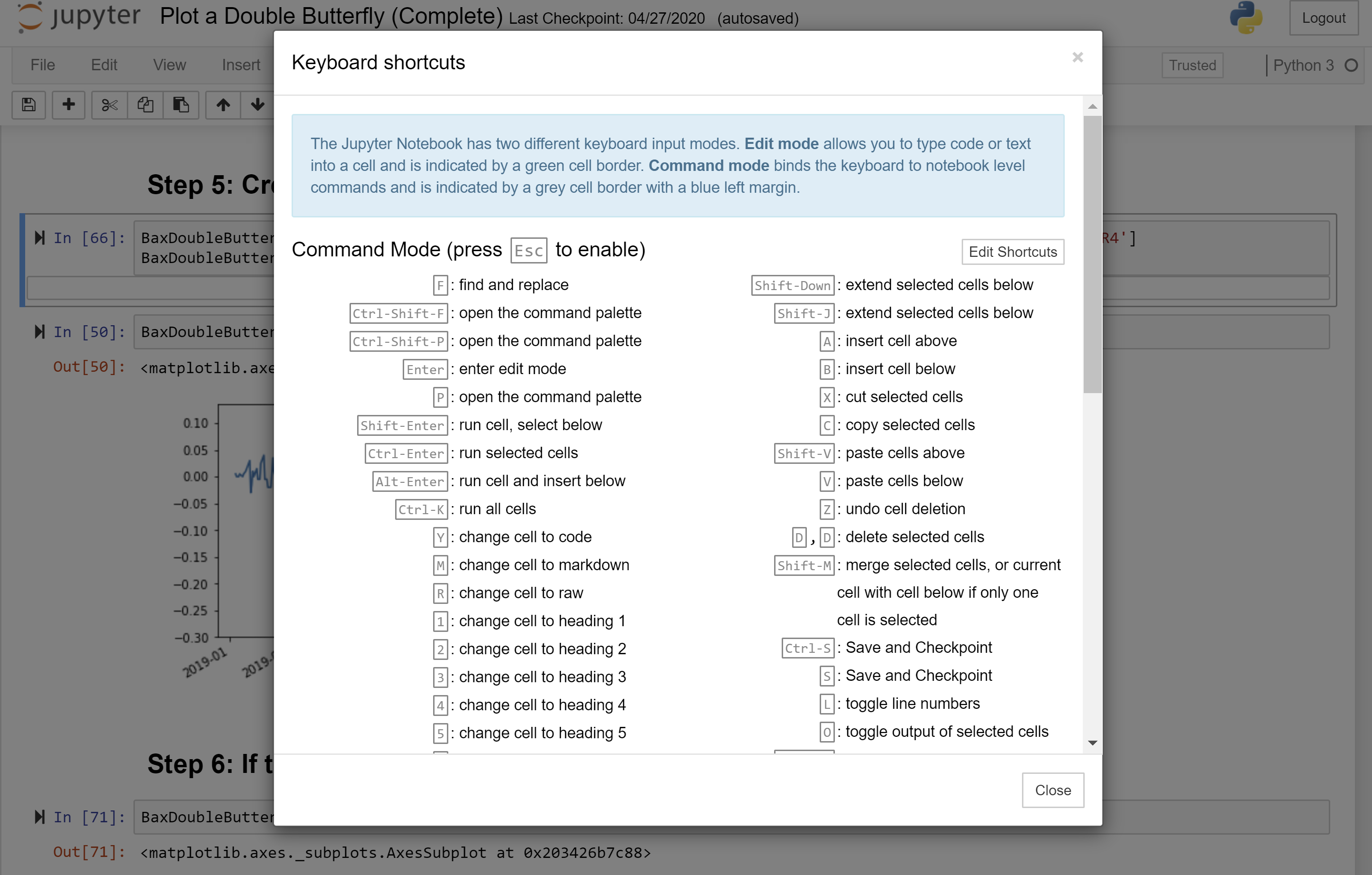Toggle autosave checkpoint indicator
This screenshot has width=1372, height=875.
click(759, 17)
